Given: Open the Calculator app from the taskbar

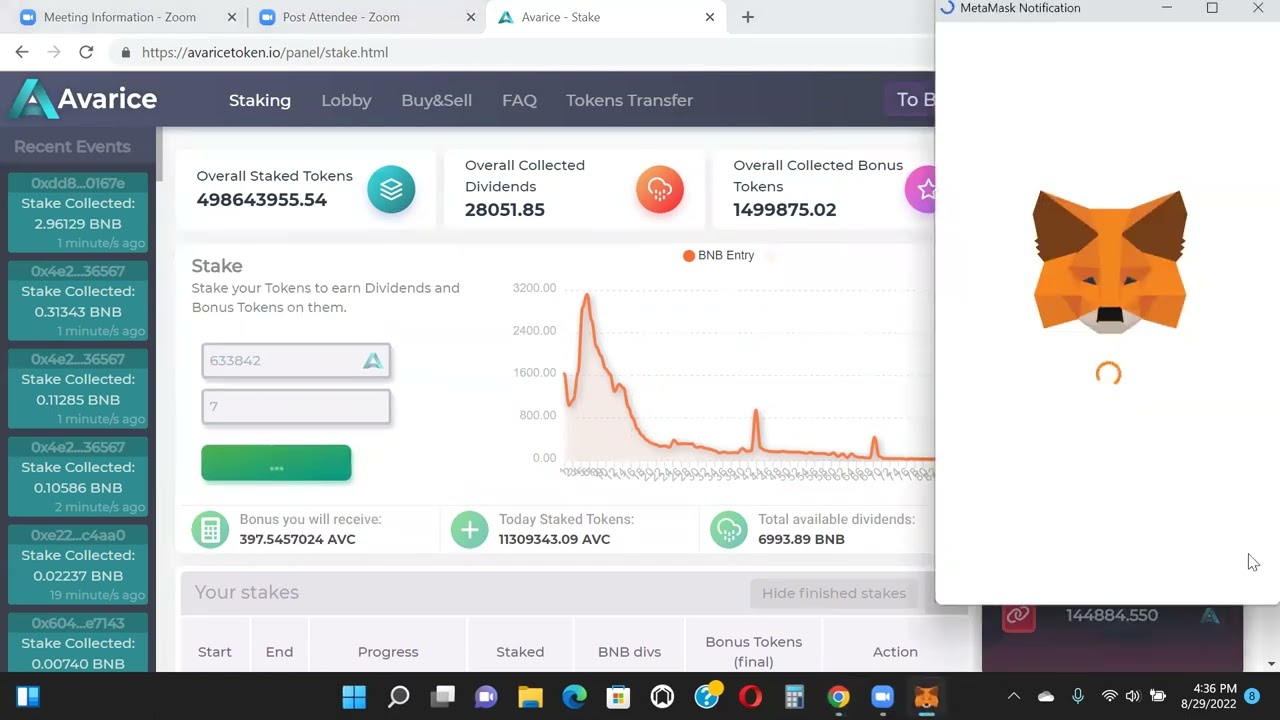Looking at the screenshot, I should tap(794, 696).
